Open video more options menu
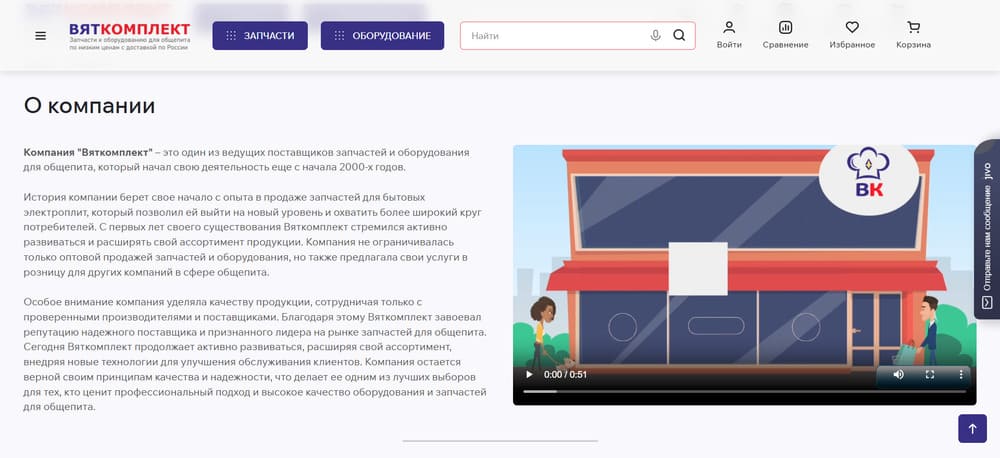Viewport: 1000px width, 458px height. pos(961,374)
